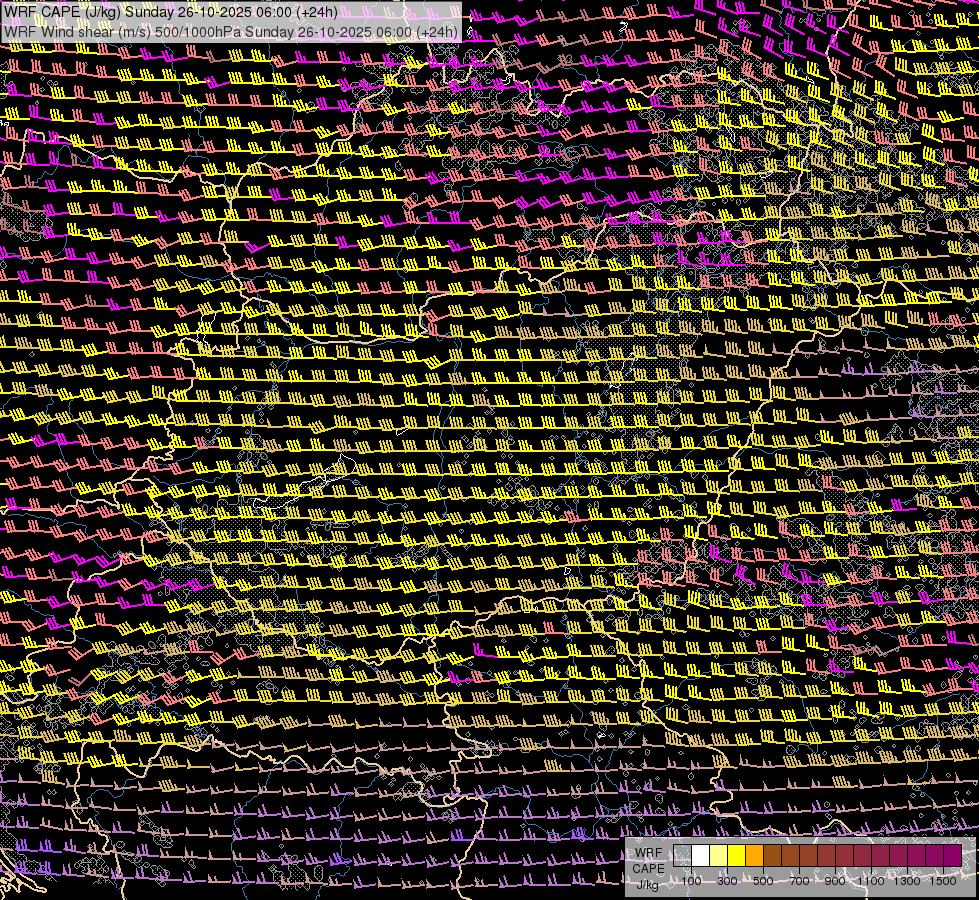
Task: Click the '100' legend value label
Action: tap(691, 881)
